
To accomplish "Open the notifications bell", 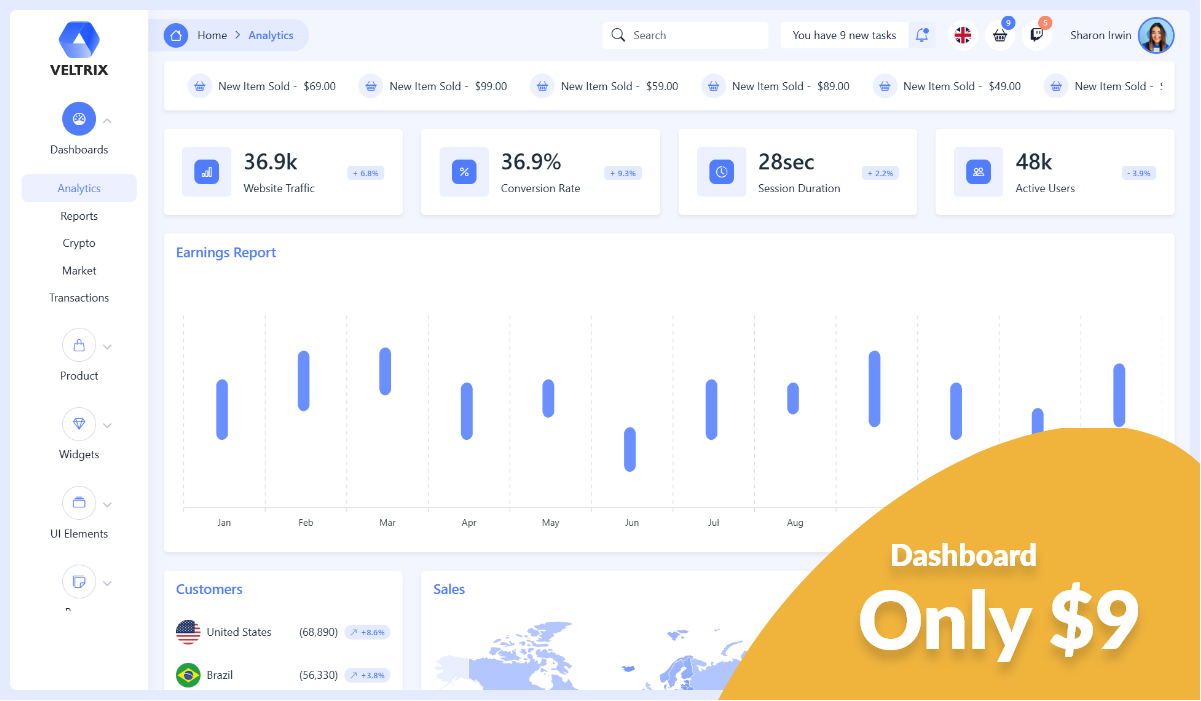I will [x=921, y=34].
